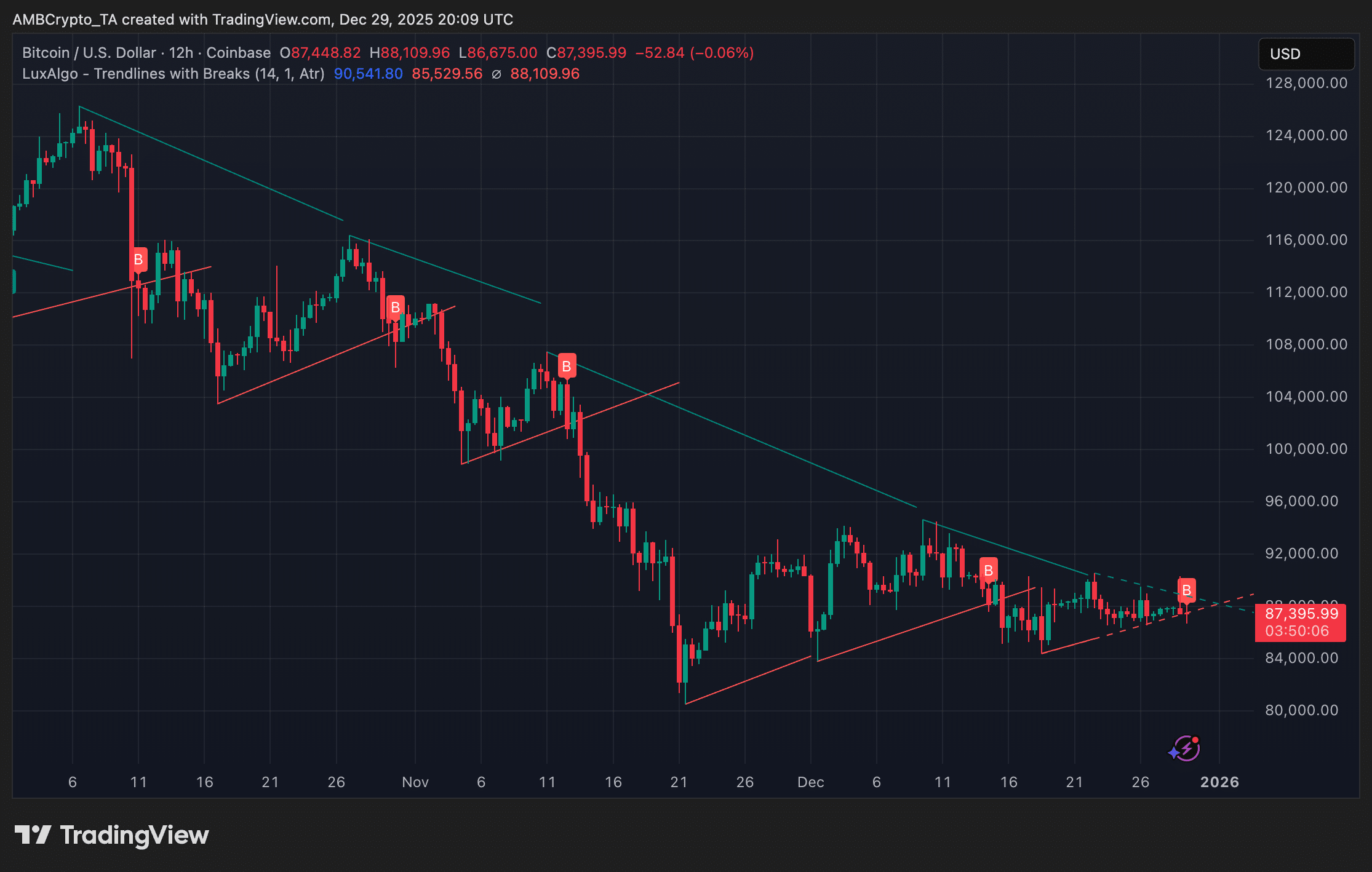Click the 2026 label on the time axis
Image resolution: width=1372 pixels, height=872 pixels.
[x=1219, y=782]
